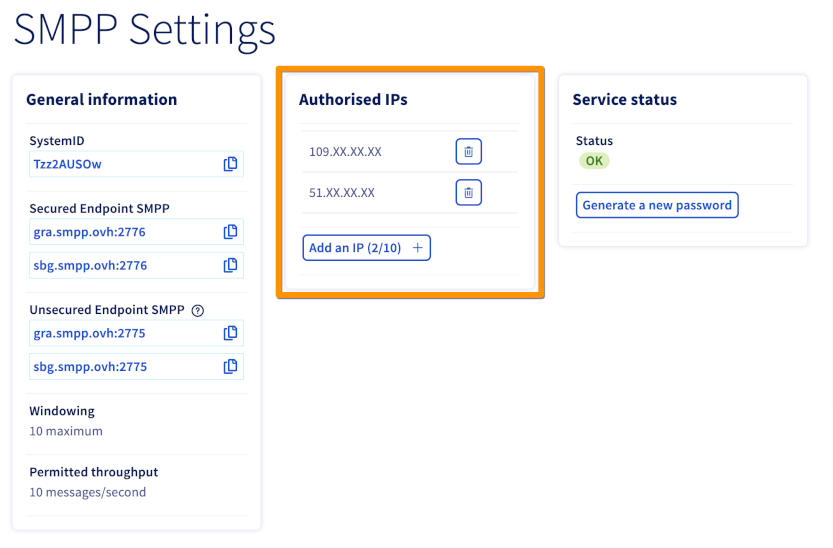Viewport: 833px width, 548px height.
Task: Click the green OK status badge
Action: pos(594,161)
